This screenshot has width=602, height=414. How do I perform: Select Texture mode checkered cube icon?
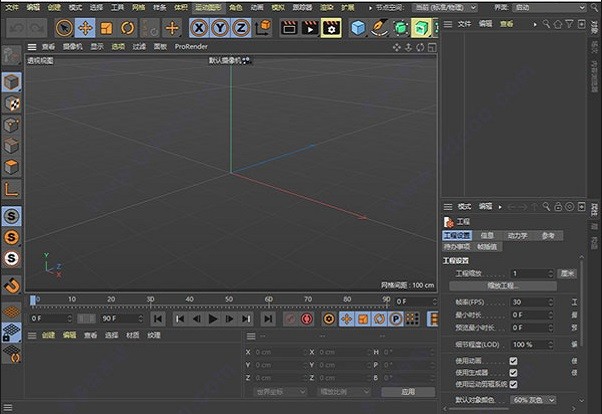(12, 104)
